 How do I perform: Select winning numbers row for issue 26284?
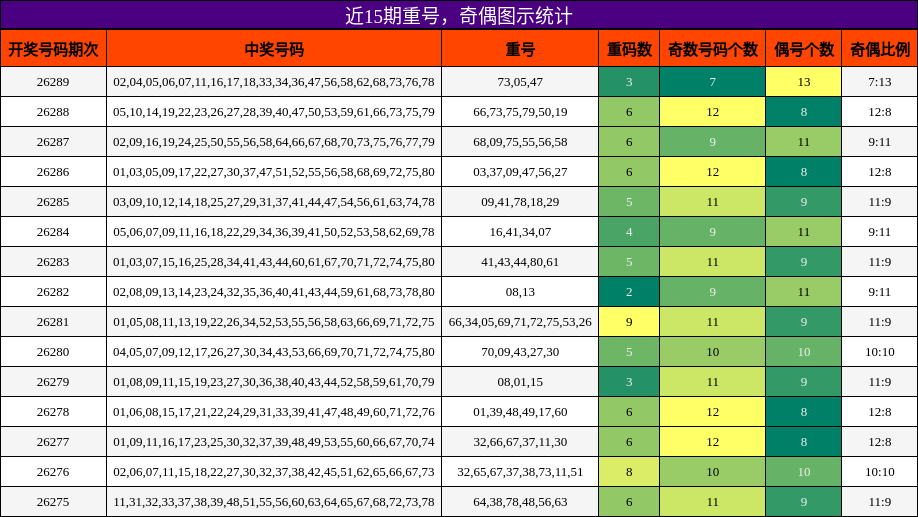tap(274, 232)
